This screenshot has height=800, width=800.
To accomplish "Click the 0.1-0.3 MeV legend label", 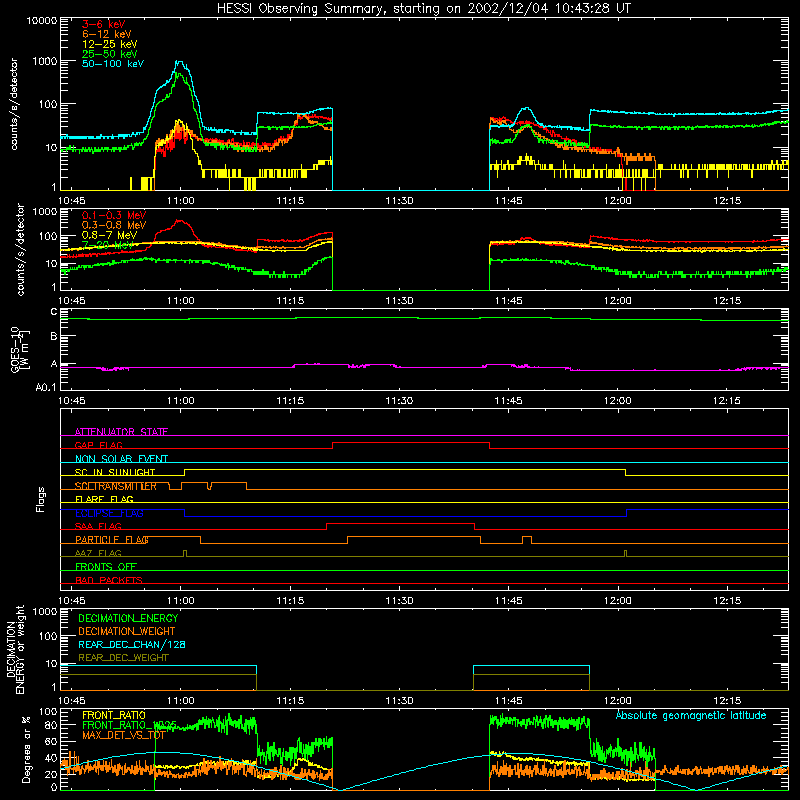I will tap(114, 215).
